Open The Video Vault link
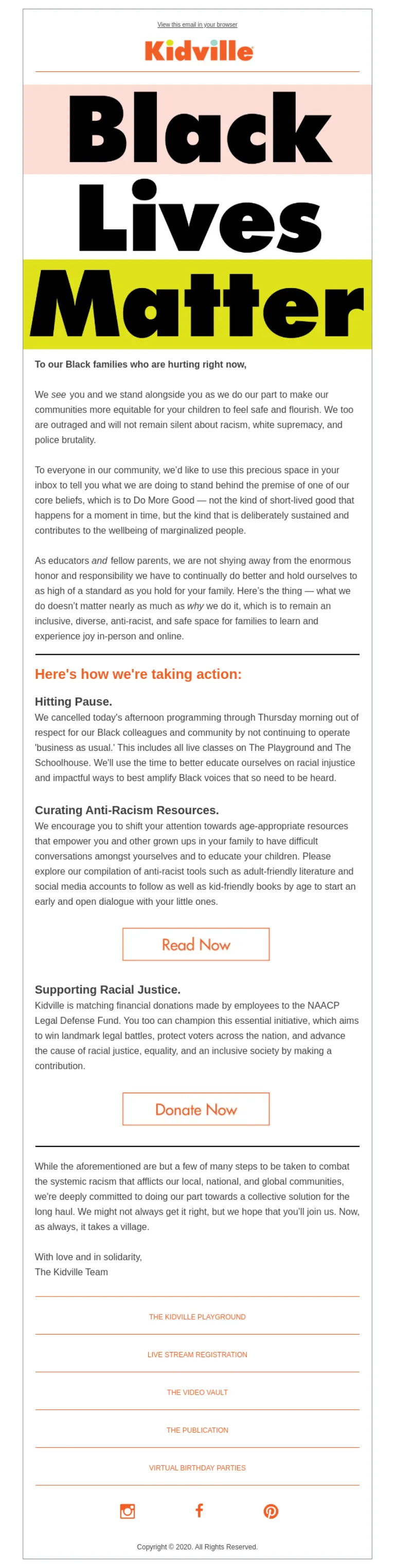This screenshot has height=1568, width=395. pyautogui.click(x=197, y=1392)
